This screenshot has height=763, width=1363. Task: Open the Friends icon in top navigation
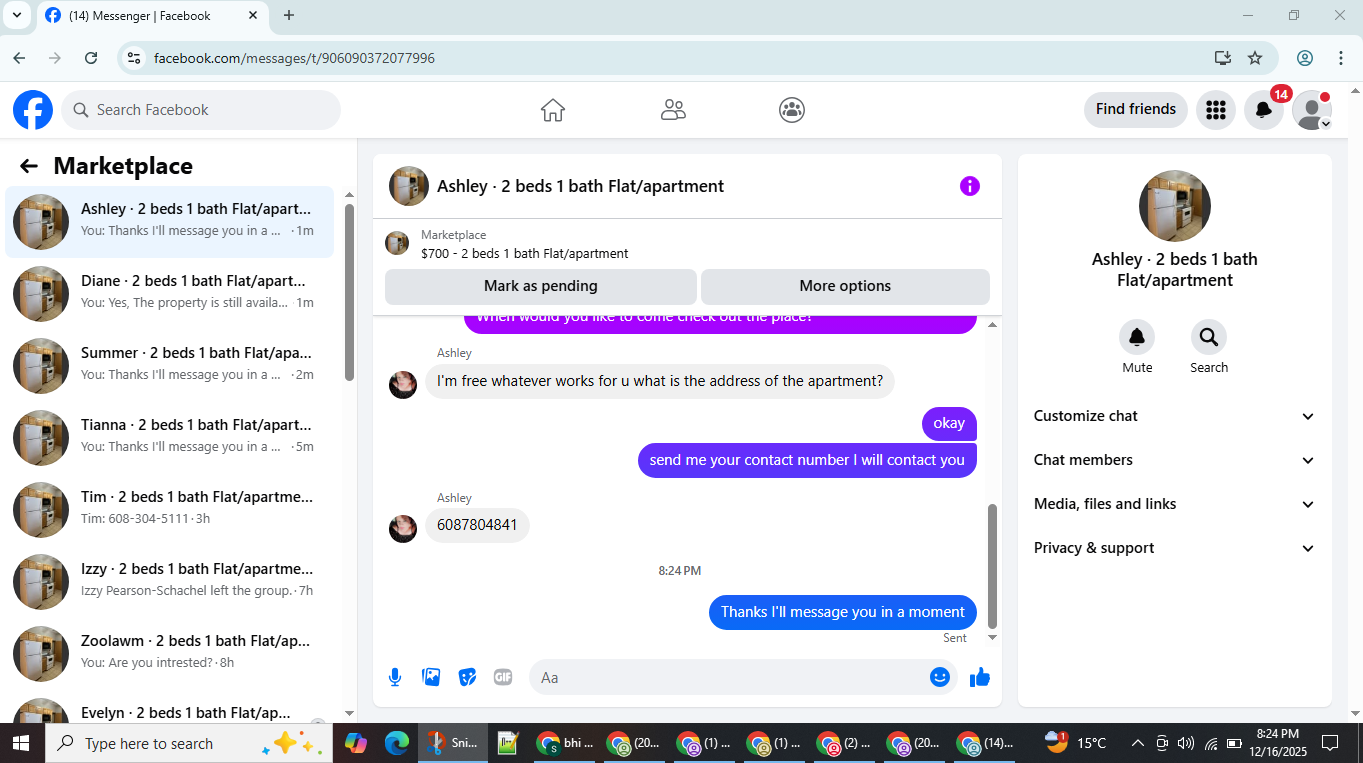pos(673,110)
